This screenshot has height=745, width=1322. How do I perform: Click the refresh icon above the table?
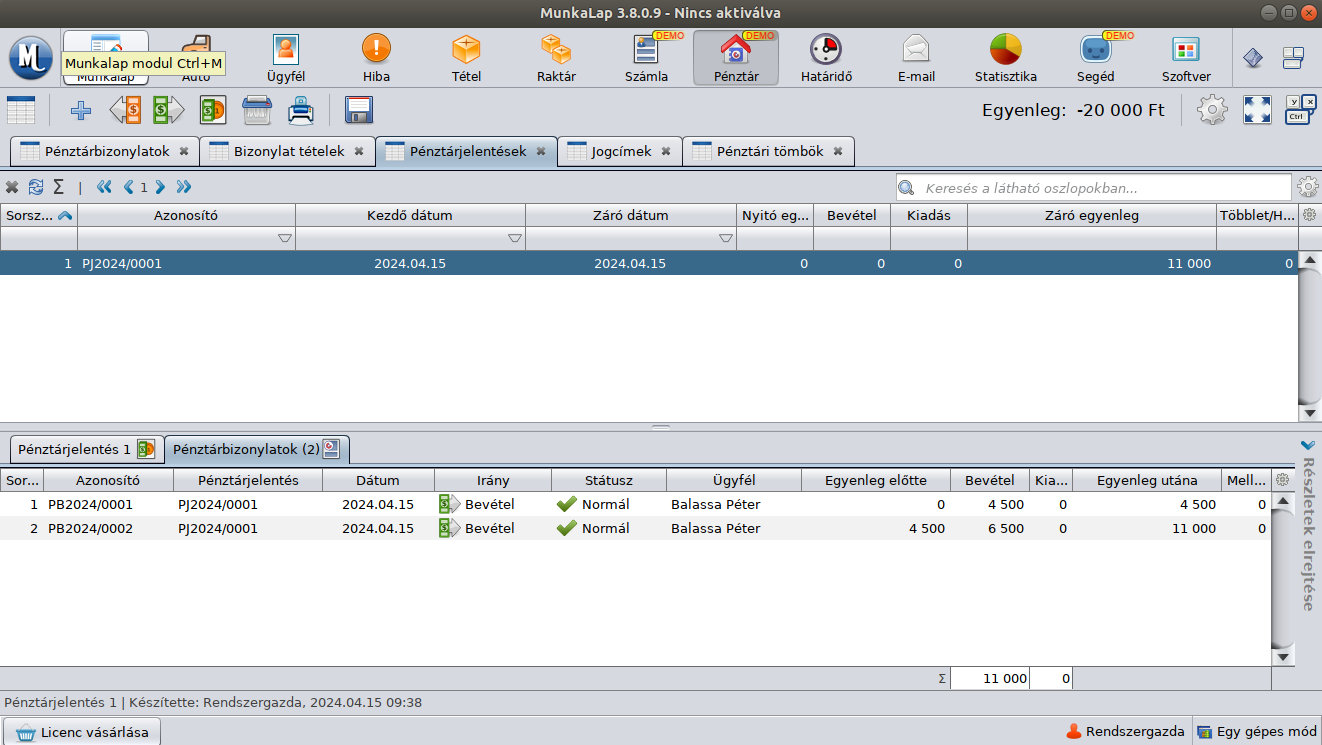click(x=36, y=187)
